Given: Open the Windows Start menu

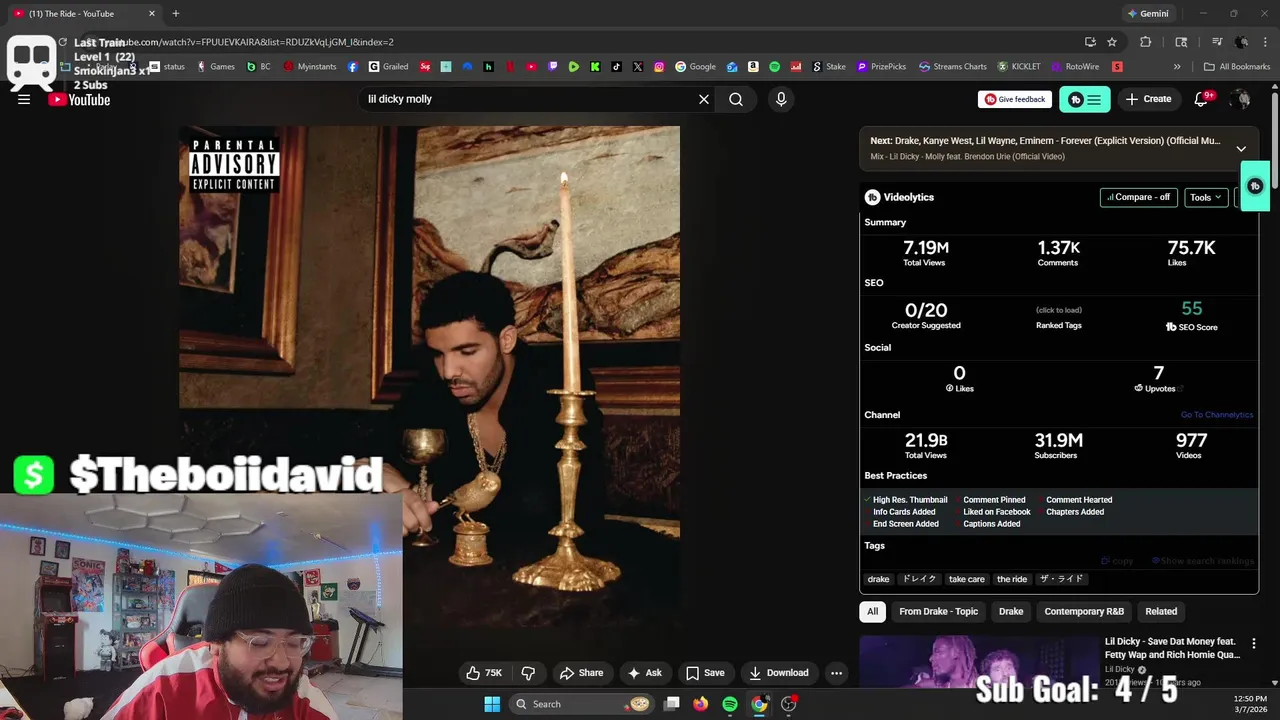Looking at the screenshot, I should (492, 704).
